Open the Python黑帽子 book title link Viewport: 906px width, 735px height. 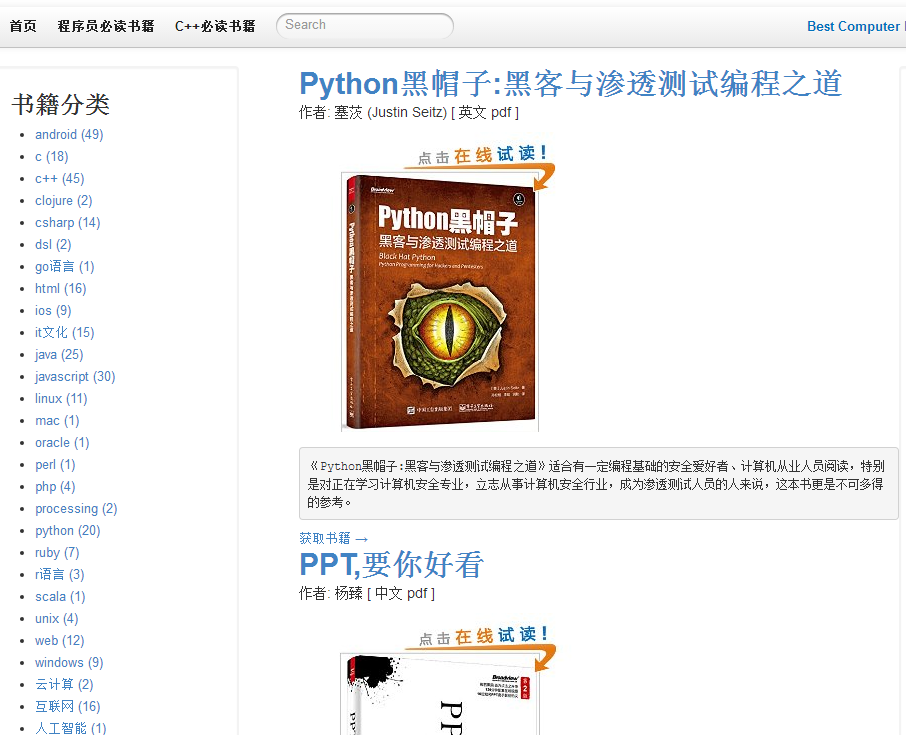point(570,83)
